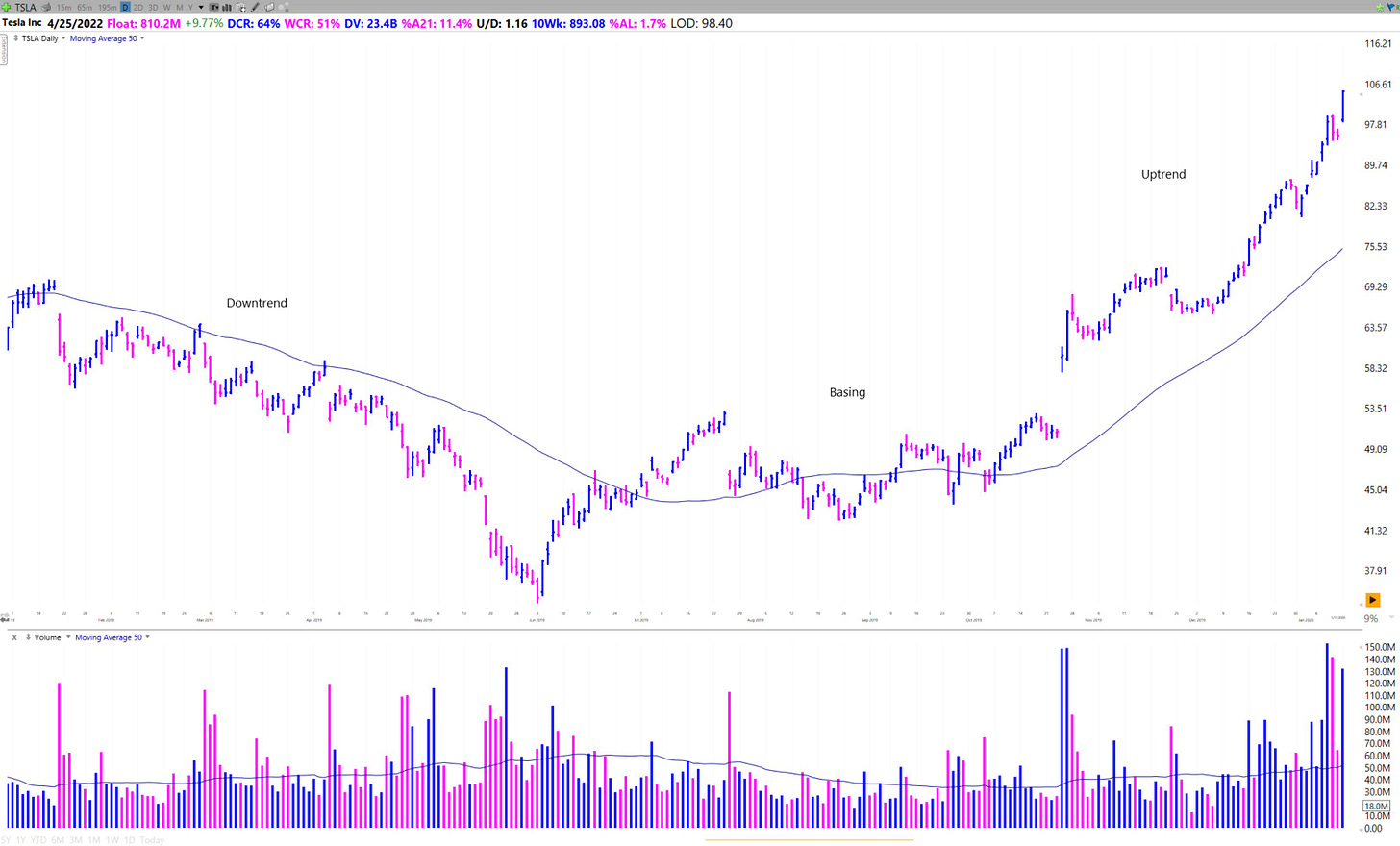The width and height of the screenshot is (1400, 846).
Task: Click the DV: 23.4B data field
Action: [370, 23]
